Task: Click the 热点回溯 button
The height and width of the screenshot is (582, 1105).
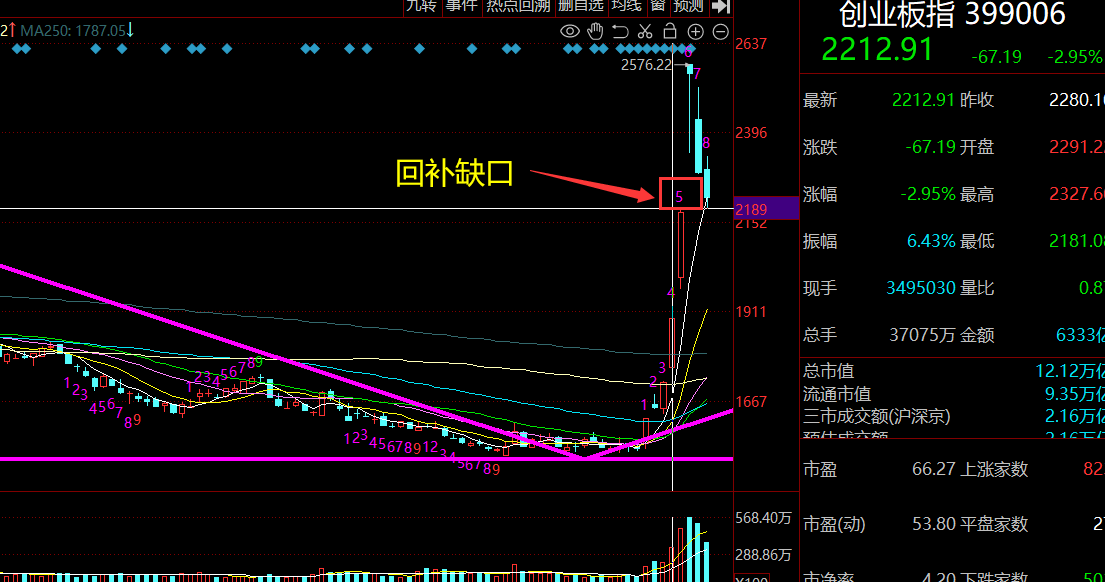Action: tap(518, 6)
